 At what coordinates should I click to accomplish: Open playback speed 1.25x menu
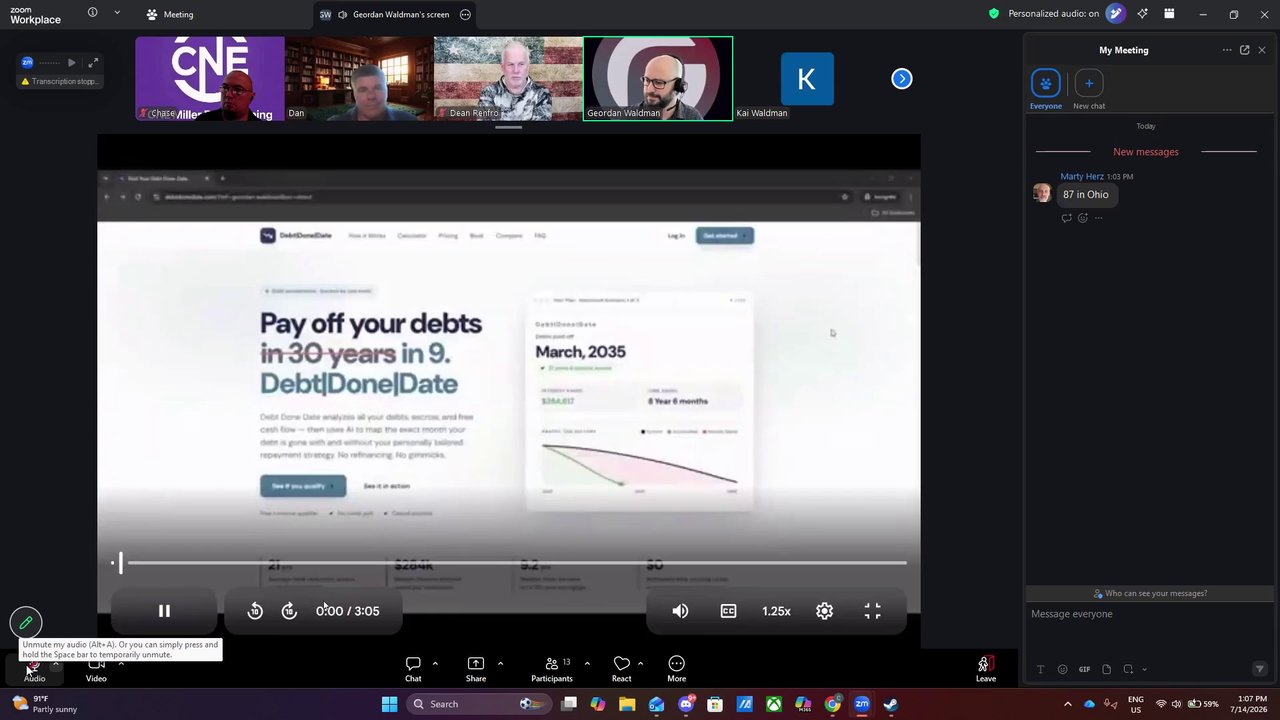point(776,611)
